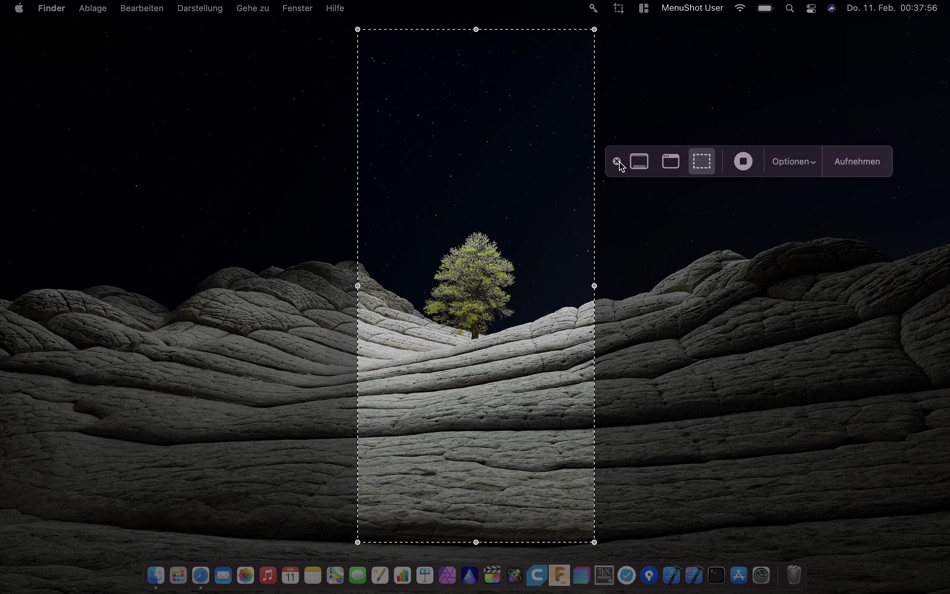Open the blue C app in Dock

[x=537, y=575]
